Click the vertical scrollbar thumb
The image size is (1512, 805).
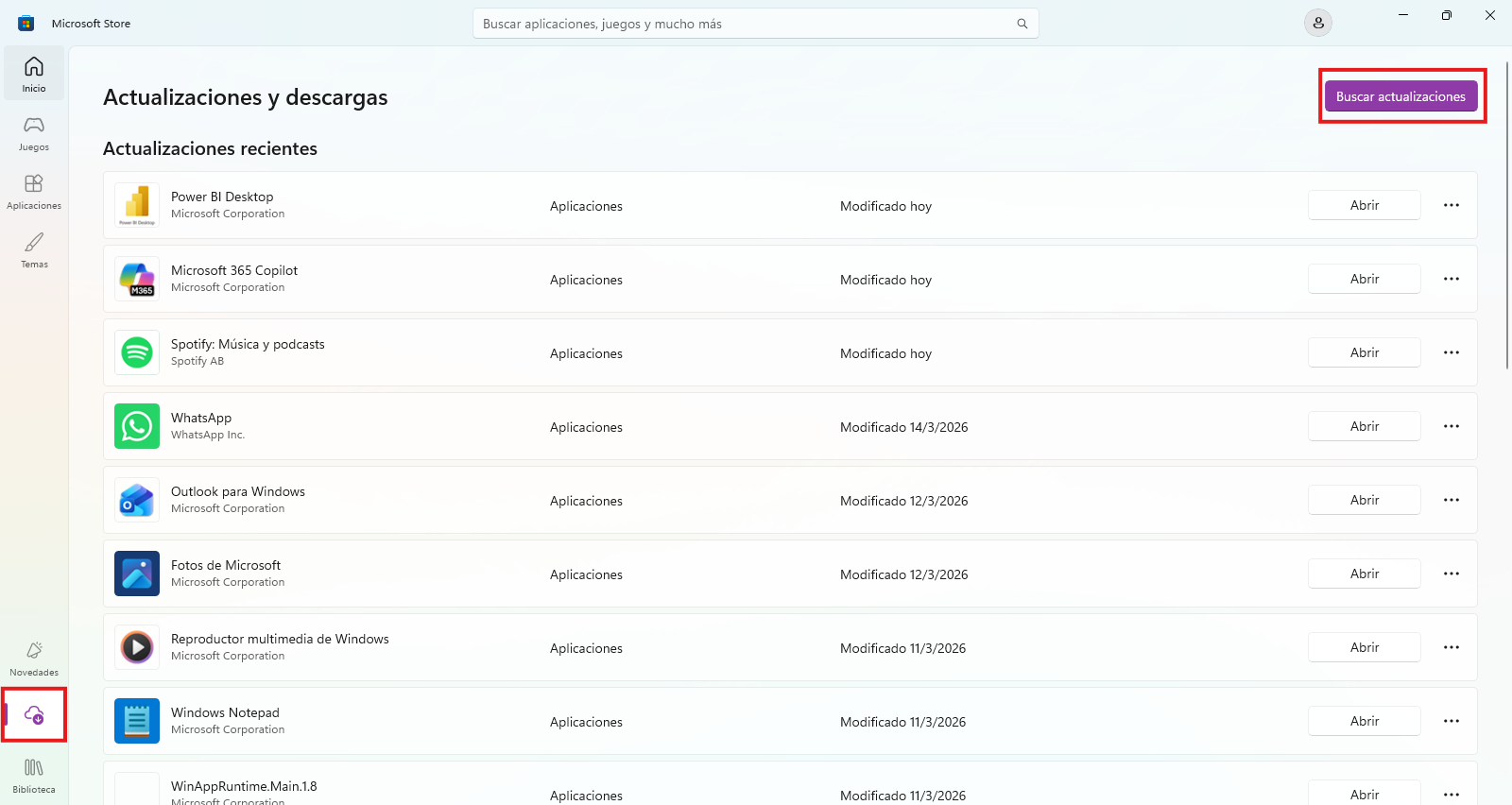pos(1507,214)
